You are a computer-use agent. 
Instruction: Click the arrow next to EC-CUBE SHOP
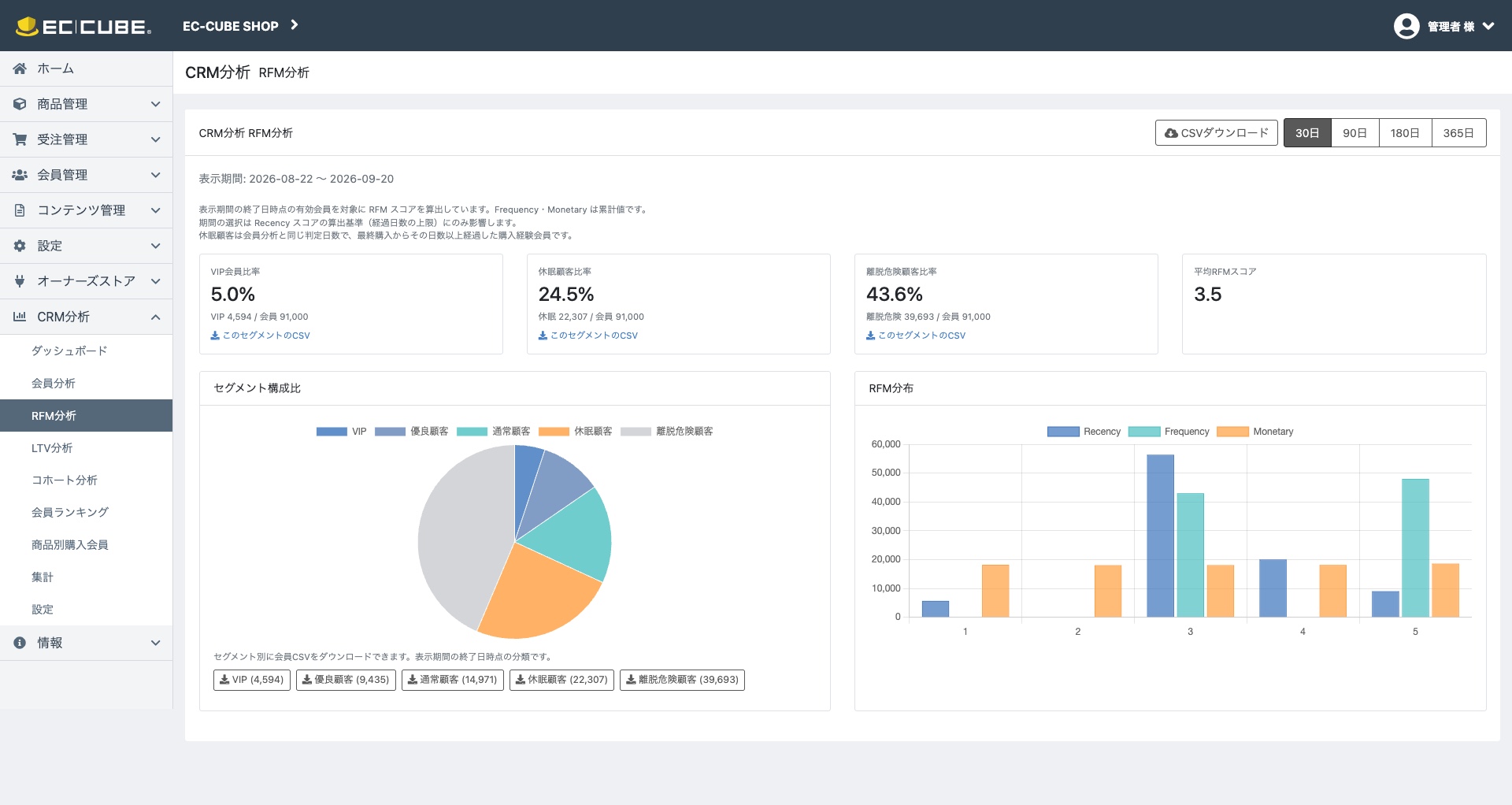[x=295, y=25]
